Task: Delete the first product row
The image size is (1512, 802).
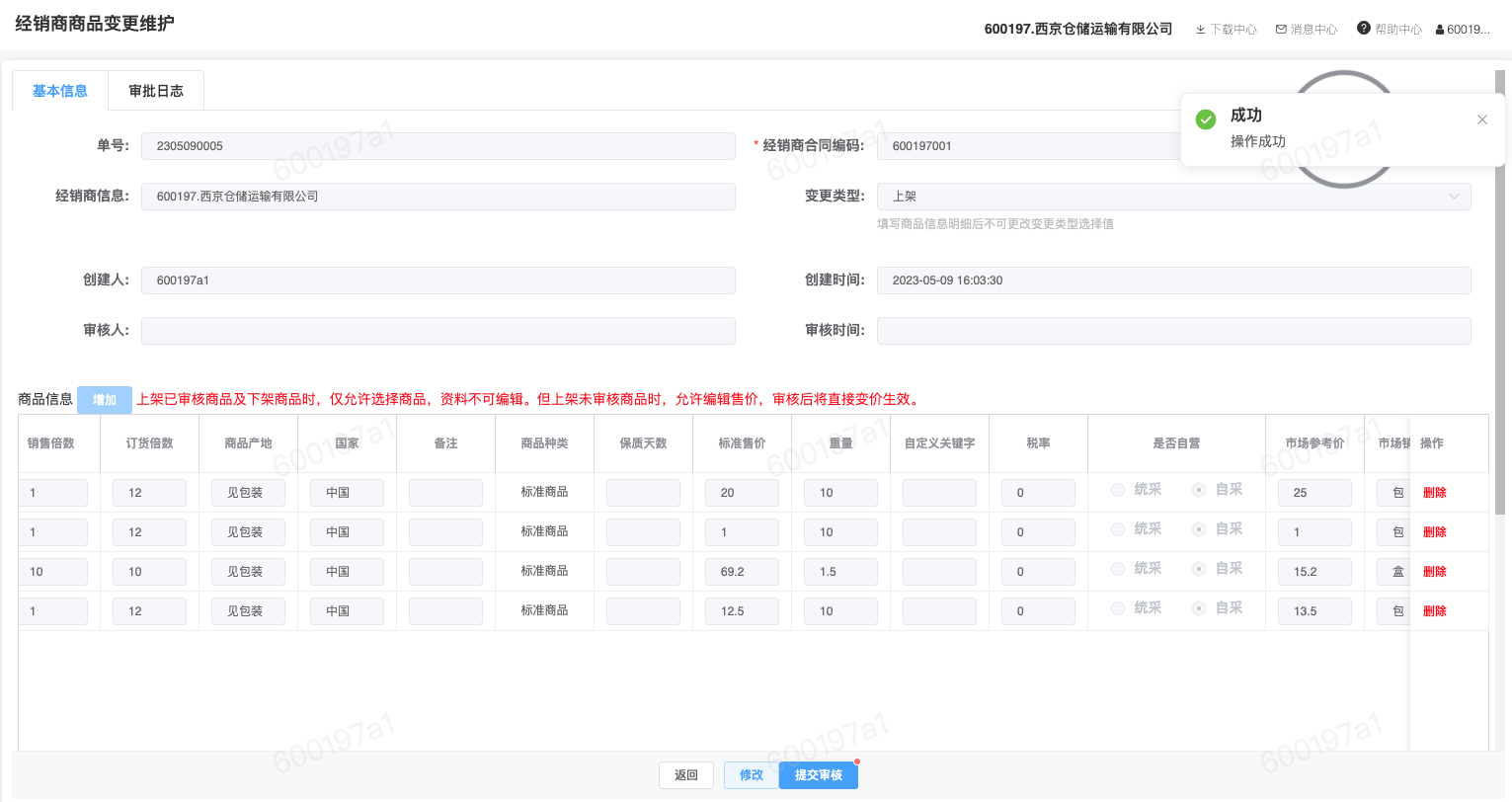Action: 1434,493
